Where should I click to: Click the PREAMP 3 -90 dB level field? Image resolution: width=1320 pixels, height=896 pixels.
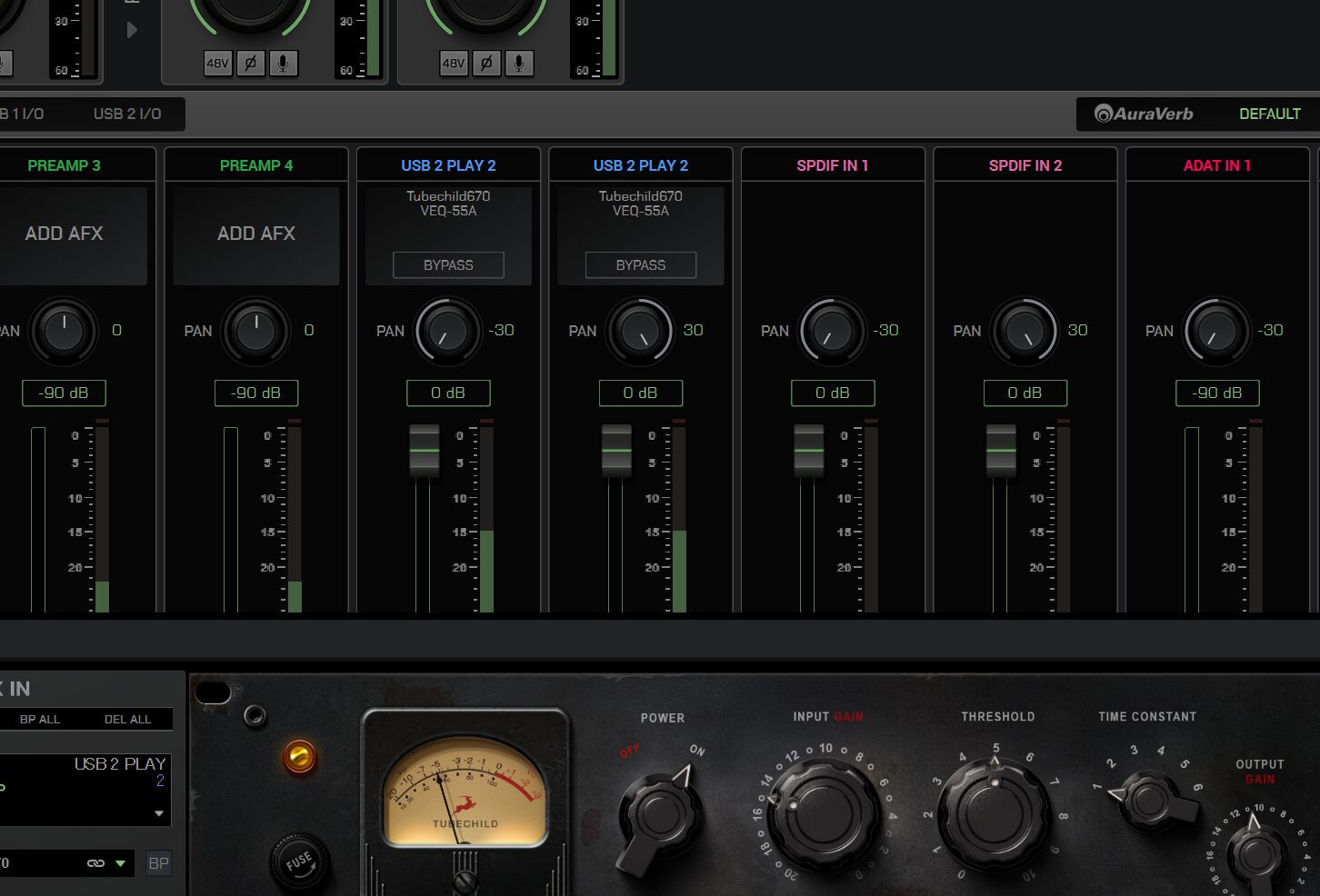coord(64,393)
